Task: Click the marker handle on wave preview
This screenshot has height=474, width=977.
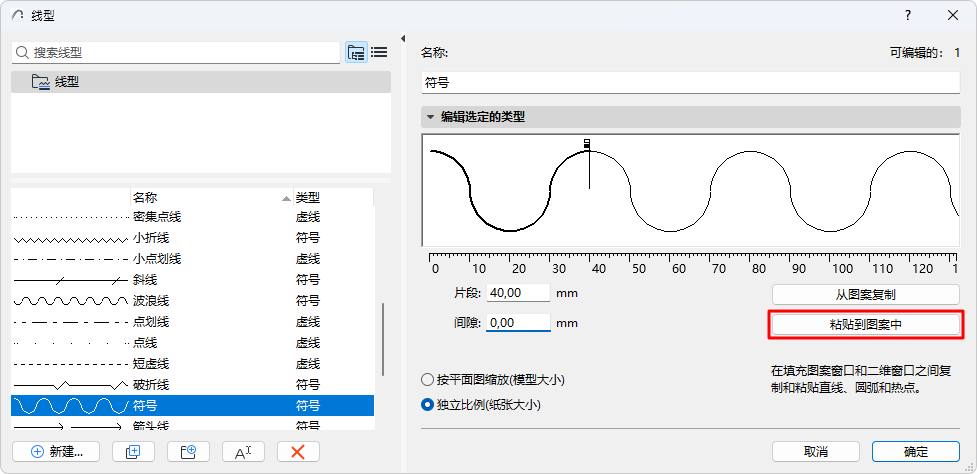Action: 587,144
